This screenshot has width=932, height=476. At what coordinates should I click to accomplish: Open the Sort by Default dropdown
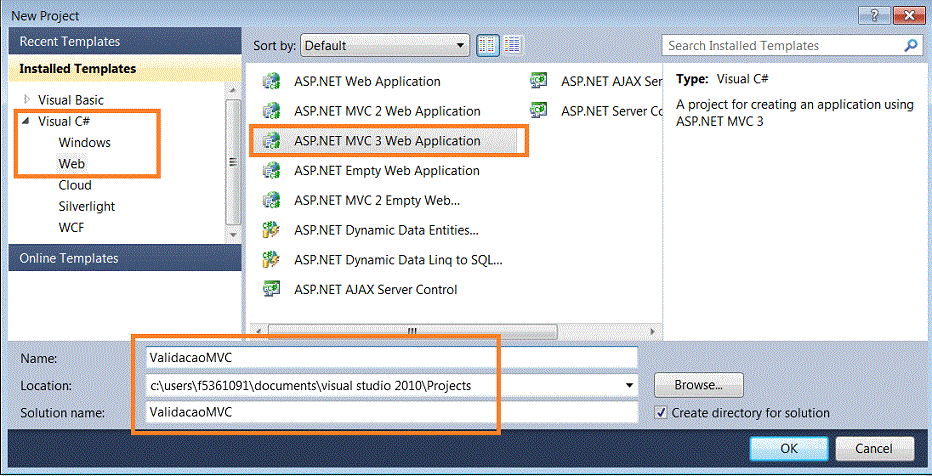click(385, 45)
